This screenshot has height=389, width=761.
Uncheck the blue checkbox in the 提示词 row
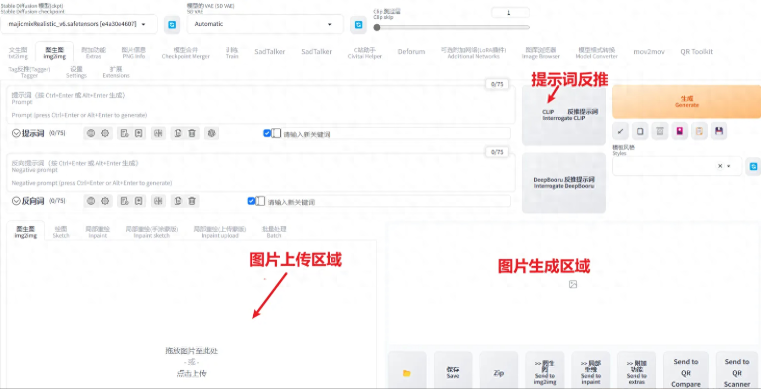tap(266, 133)
